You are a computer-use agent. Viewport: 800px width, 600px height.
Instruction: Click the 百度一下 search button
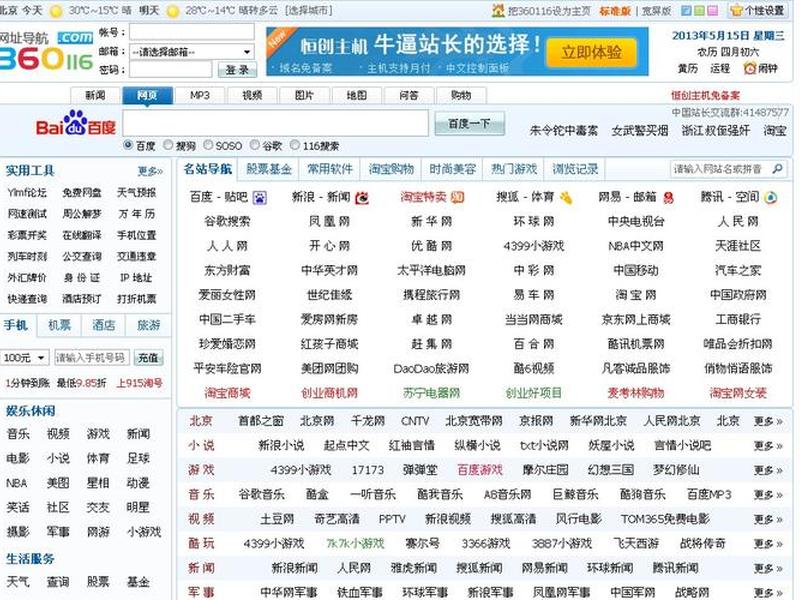469,123
